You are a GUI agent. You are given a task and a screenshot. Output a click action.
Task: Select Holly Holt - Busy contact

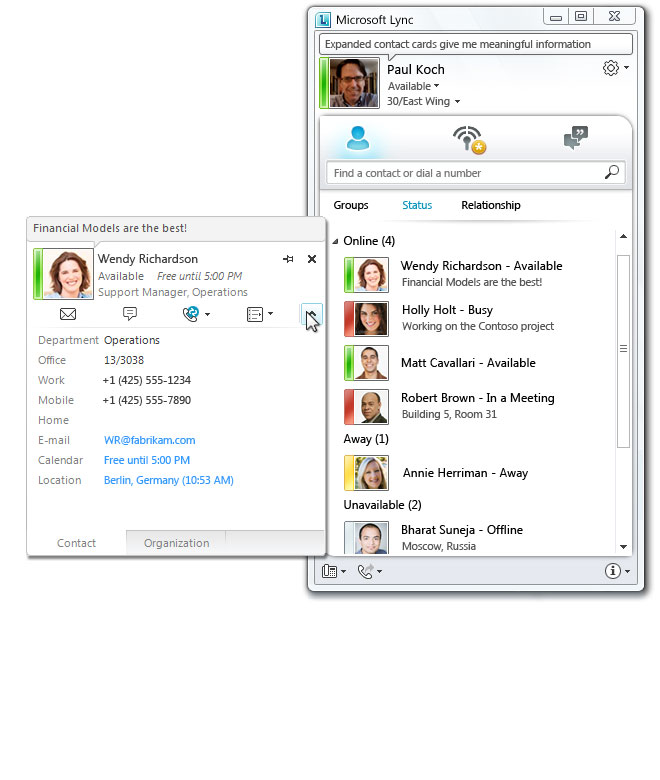[x=477, y=318]
